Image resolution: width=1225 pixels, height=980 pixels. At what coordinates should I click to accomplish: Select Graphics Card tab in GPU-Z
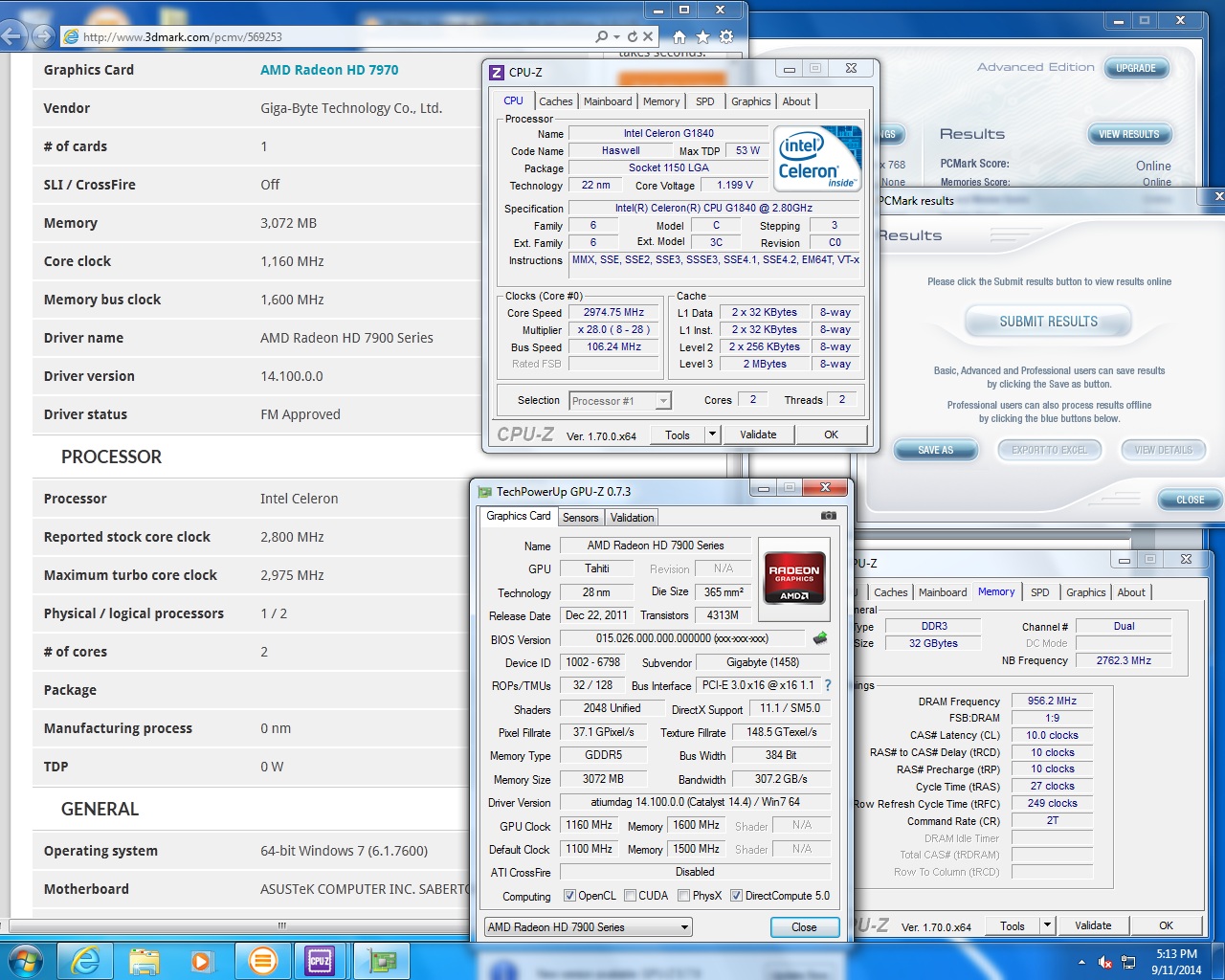(x=519, y=516)
